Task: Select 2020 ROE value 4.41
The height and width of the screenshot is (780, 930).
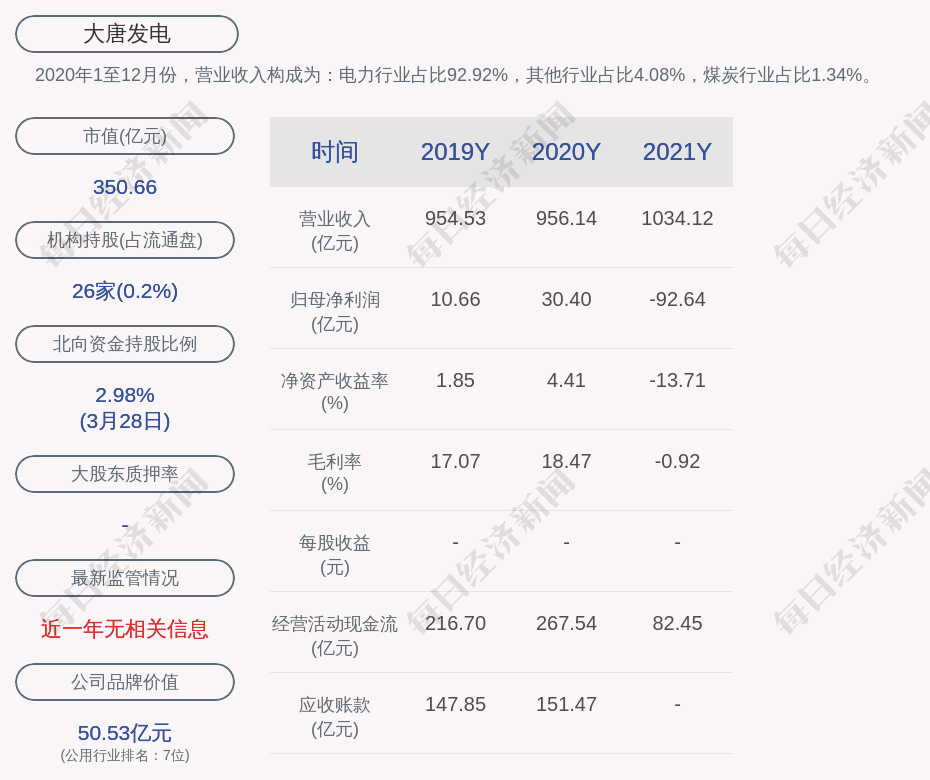Action: point(566,380)
